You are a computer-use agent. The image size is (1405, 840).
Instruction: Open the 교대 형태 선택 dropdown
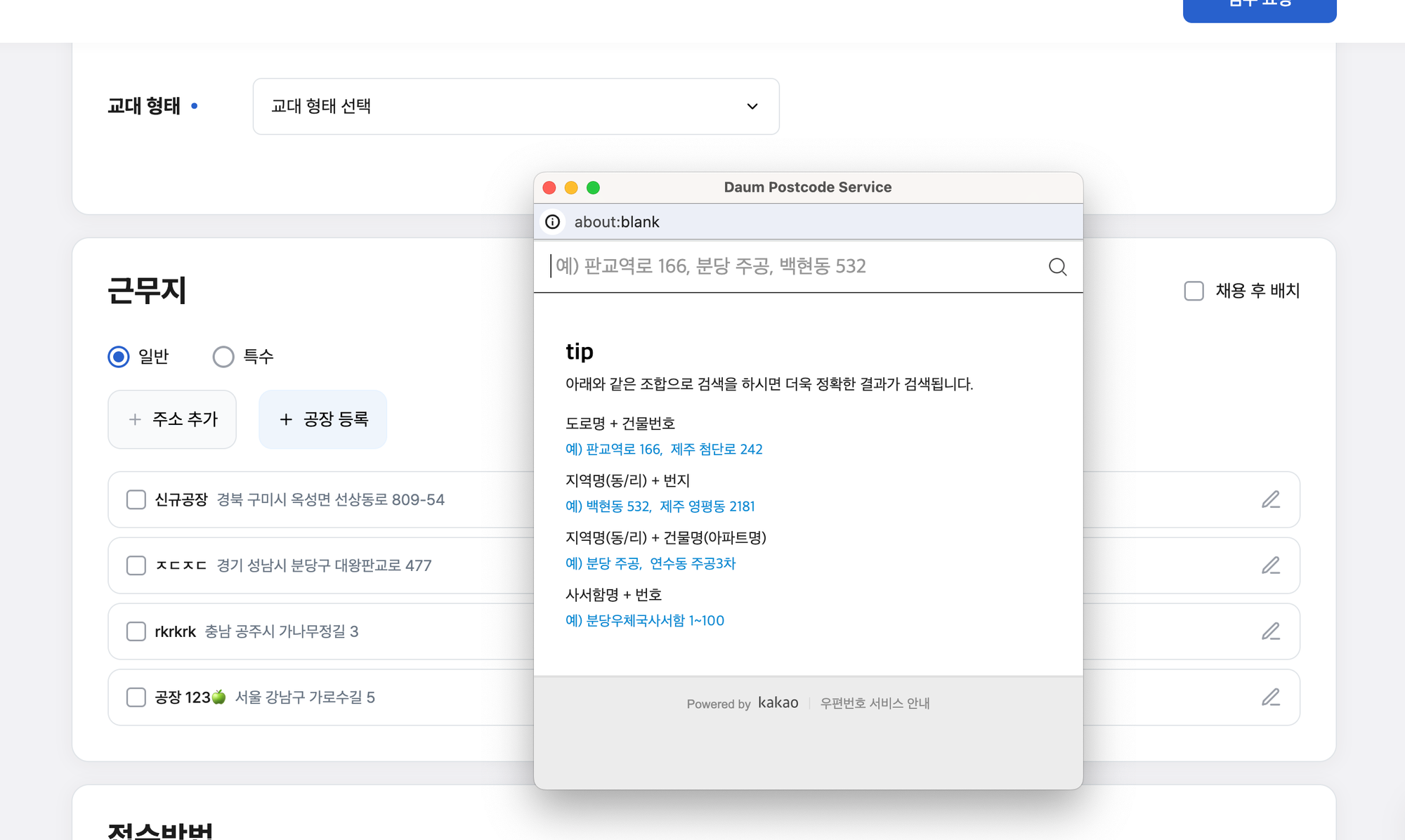(x=516, y=106)
